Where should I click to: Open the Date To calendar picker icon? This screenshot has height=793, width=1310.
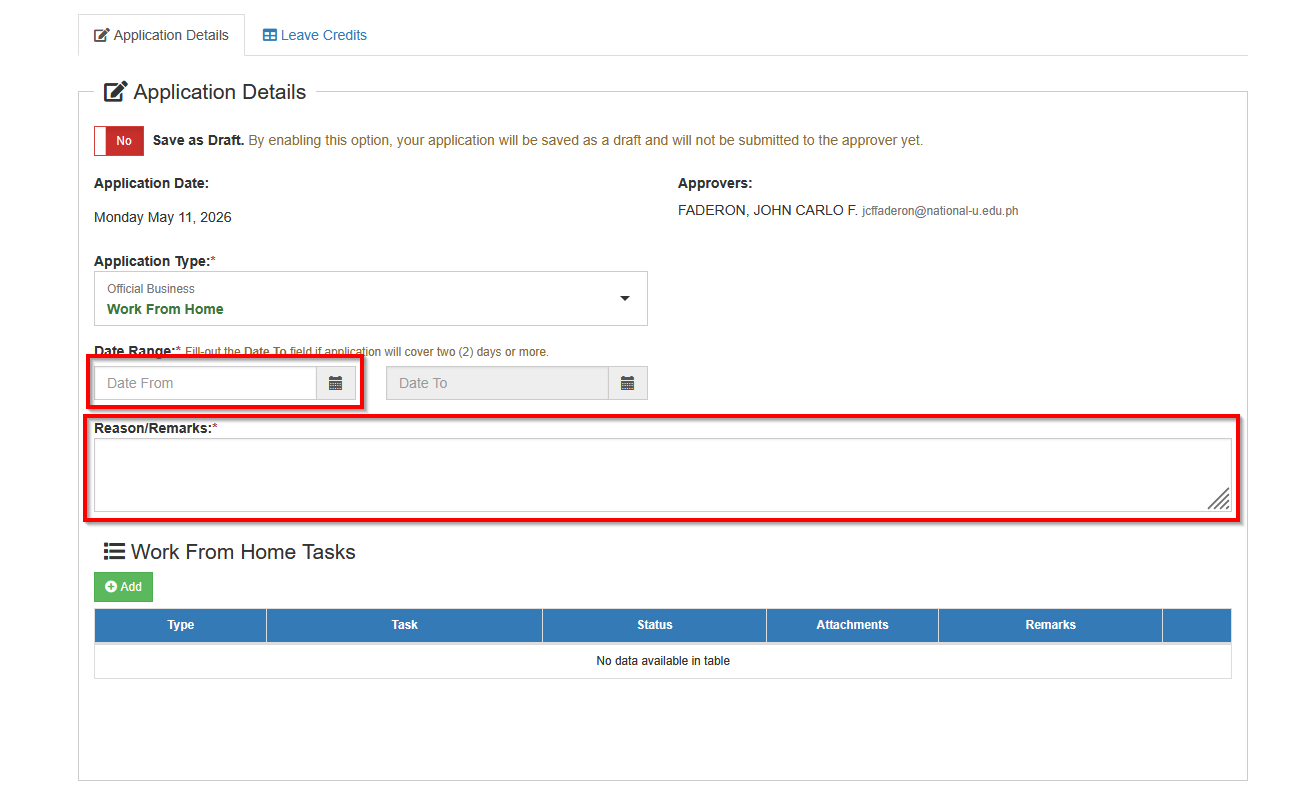click(x=628, y=383)
